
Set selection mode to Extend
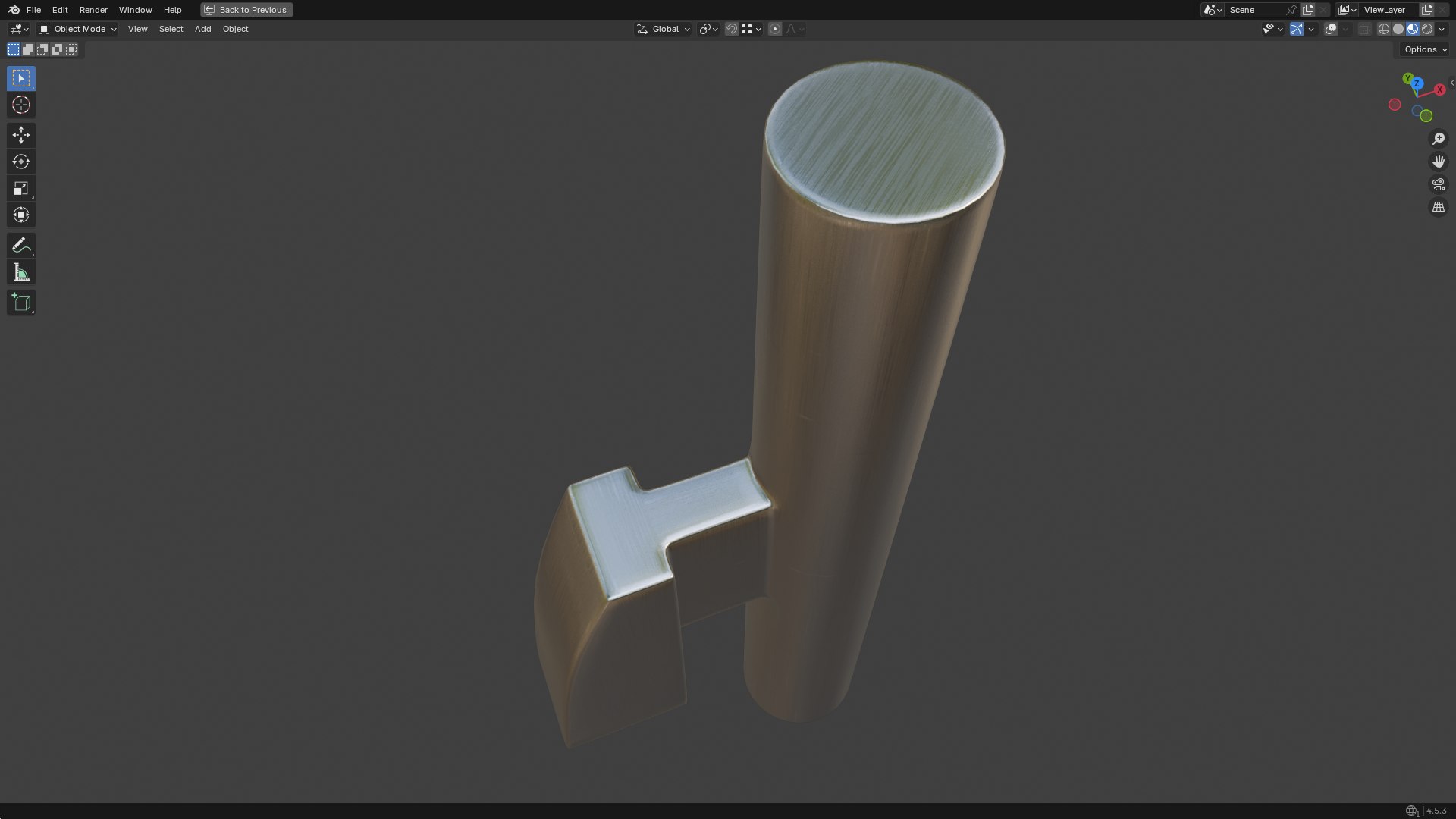coord(28,49)
